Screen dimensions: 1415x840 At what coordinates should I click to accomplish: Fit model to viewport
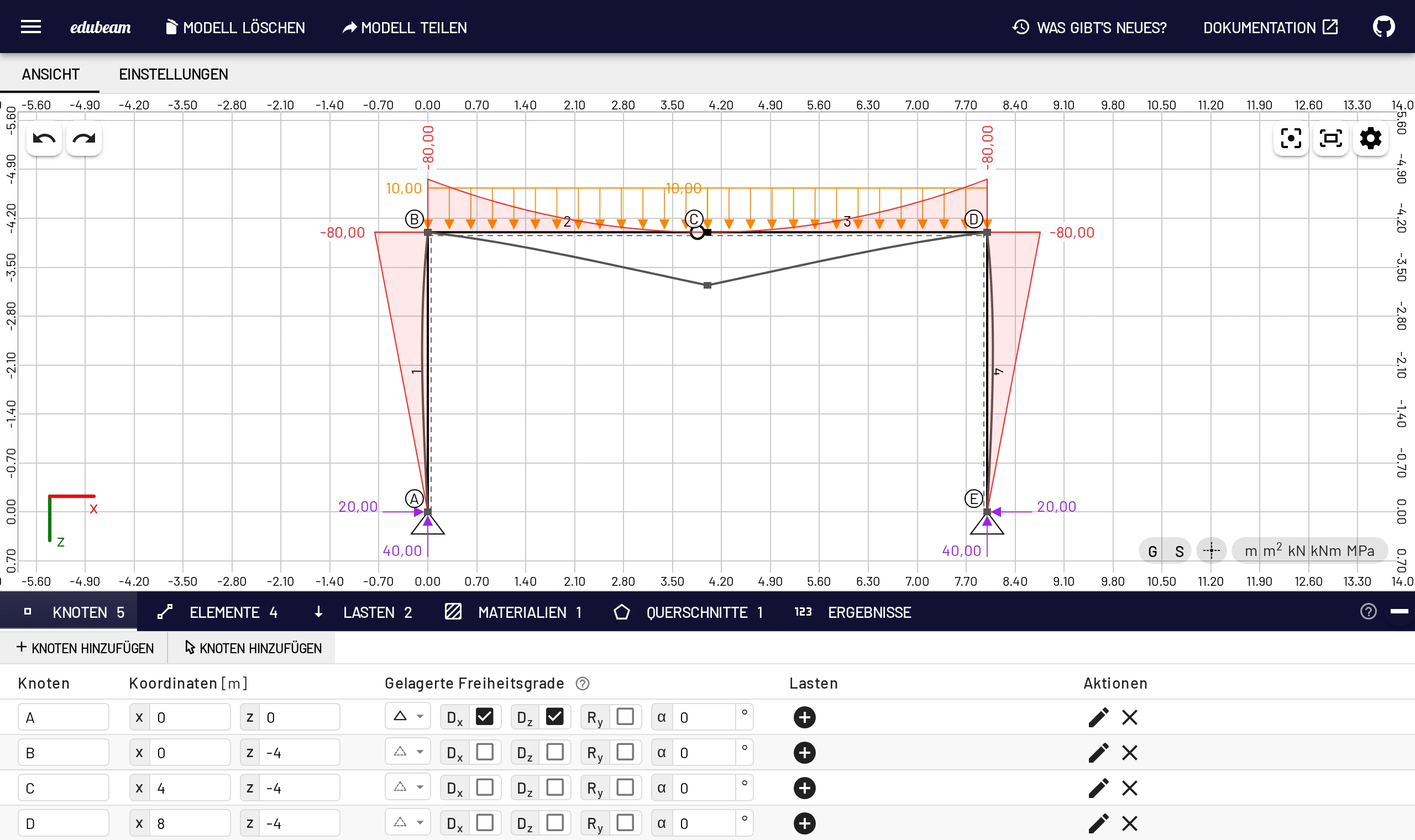click(x=1330, y=138)
